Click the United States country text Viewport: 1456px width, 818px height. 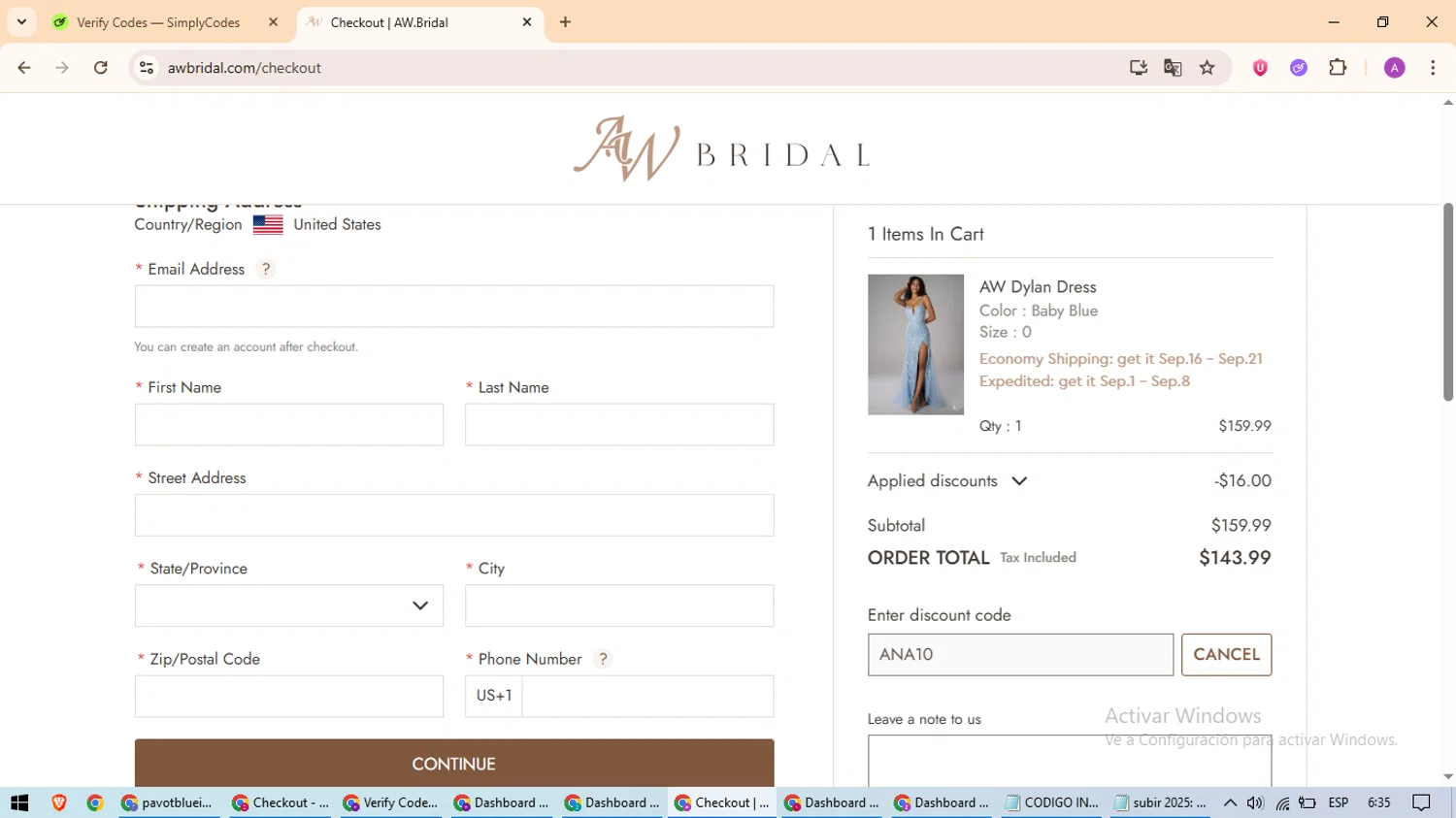[337, 224]
